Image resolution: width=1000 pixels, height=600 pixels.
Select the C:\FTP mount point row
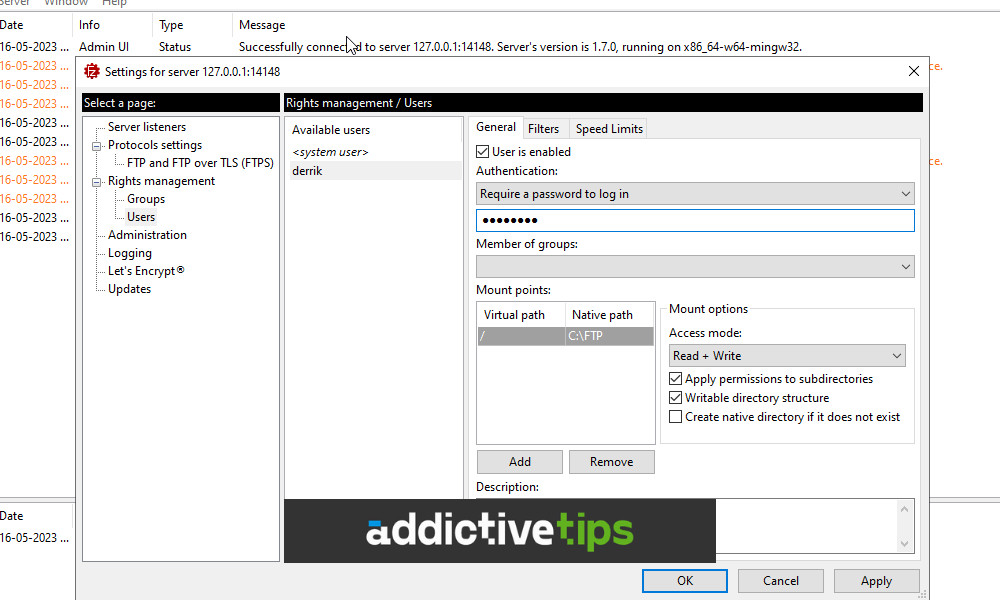click(x=565, y=336)
